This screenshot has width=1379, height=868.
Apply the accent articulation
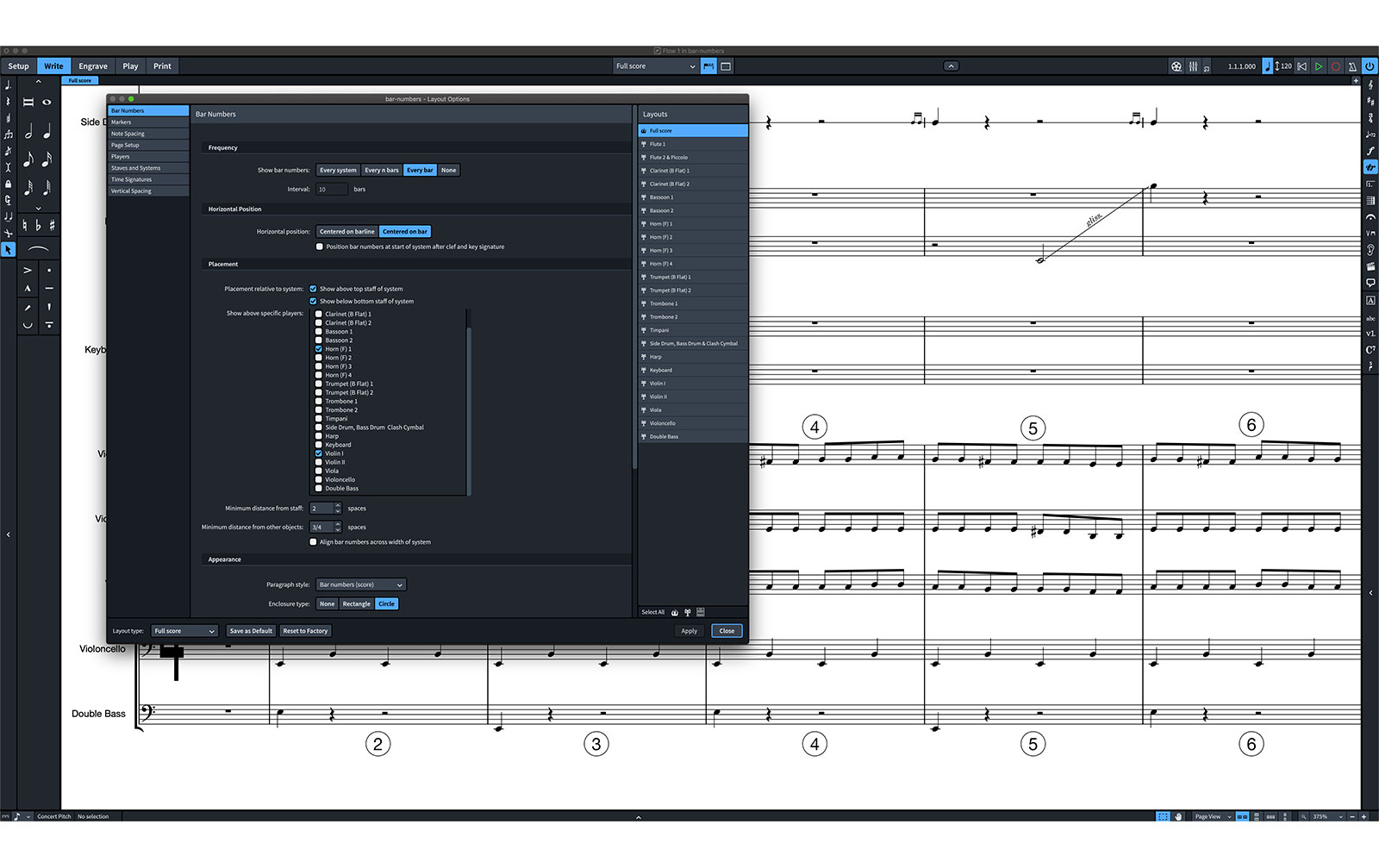tap(28, 270)
